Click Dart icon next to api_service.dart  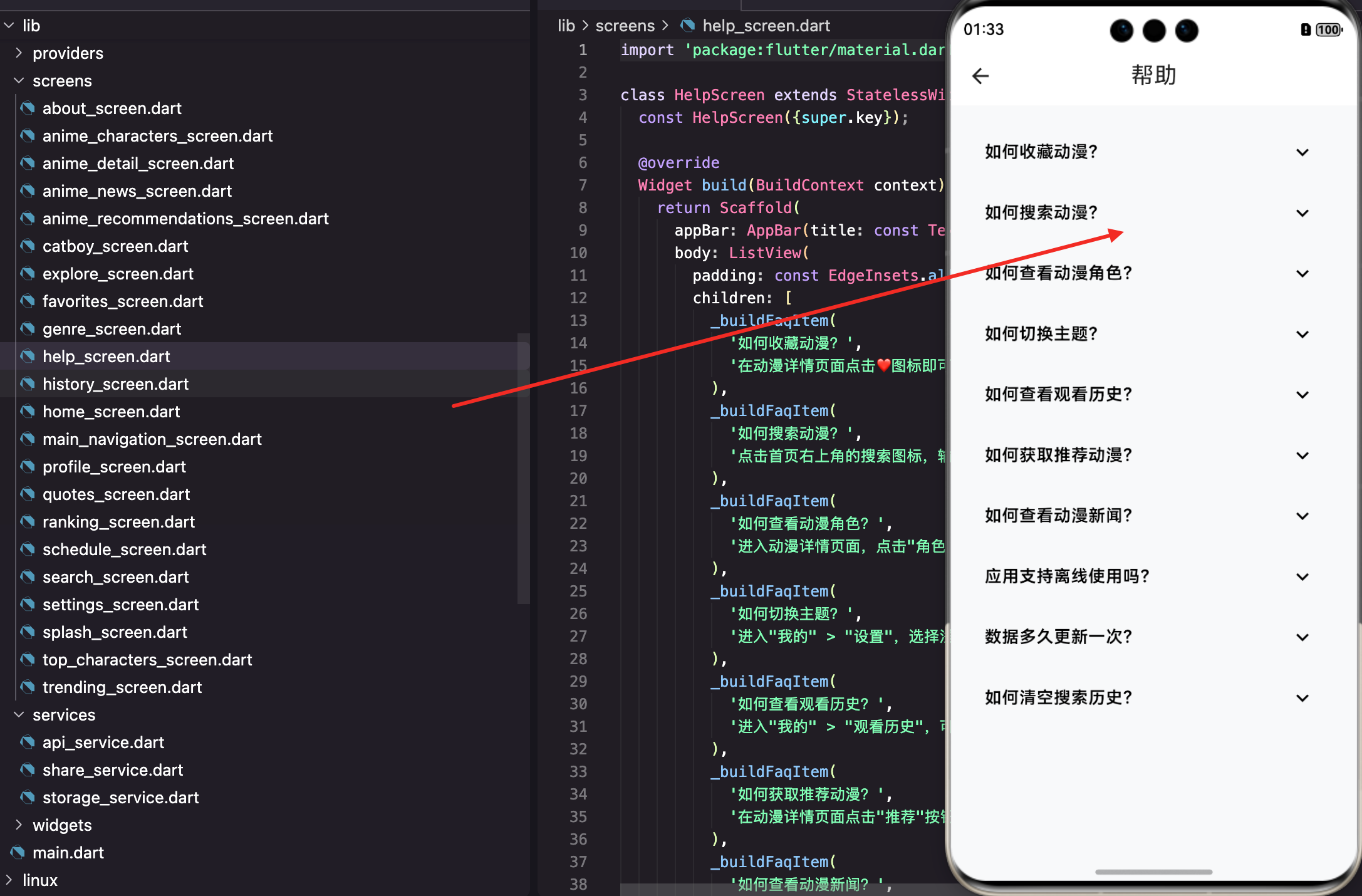pos(28,742)
